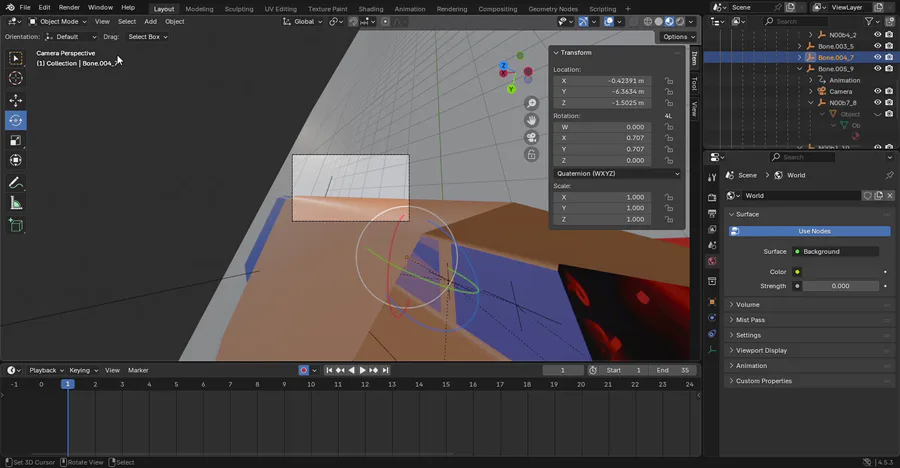Click the current frame field in timeline
The image size is (900, 468).
click(x=562, y=370)
